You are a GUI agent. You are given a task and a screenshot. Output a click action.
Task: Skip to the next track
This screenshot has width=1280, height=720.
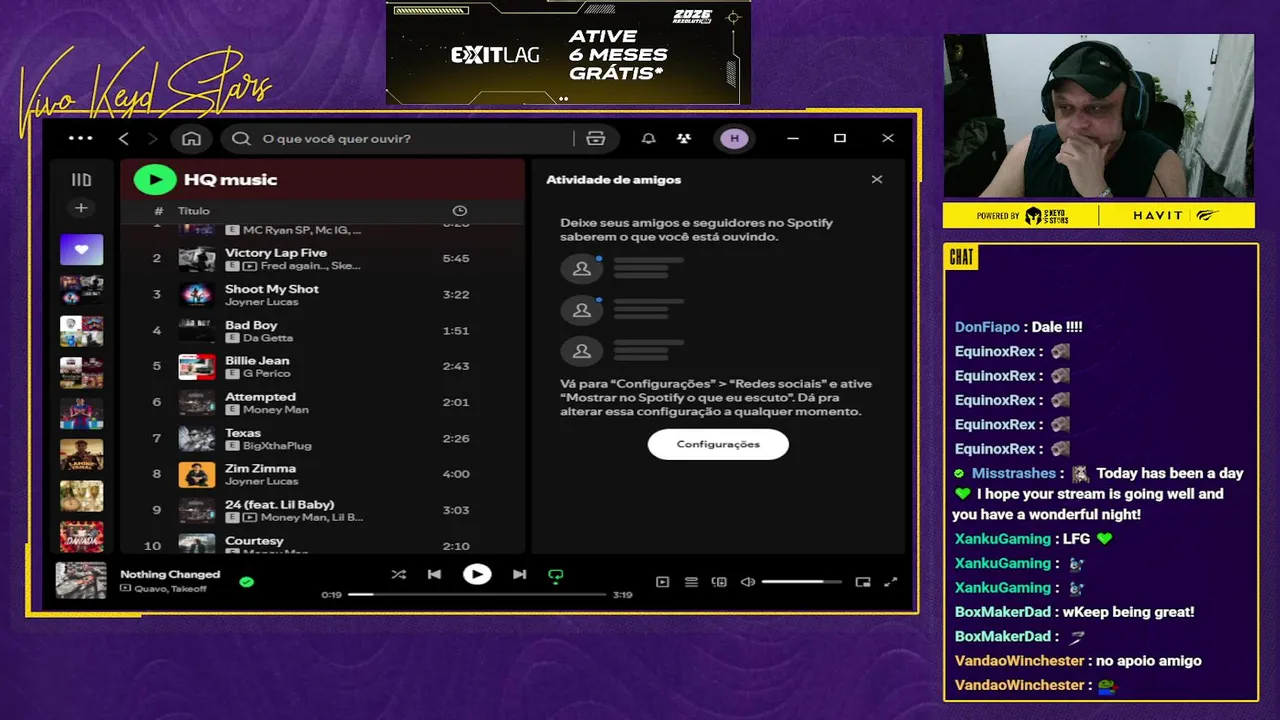[519, 574]
